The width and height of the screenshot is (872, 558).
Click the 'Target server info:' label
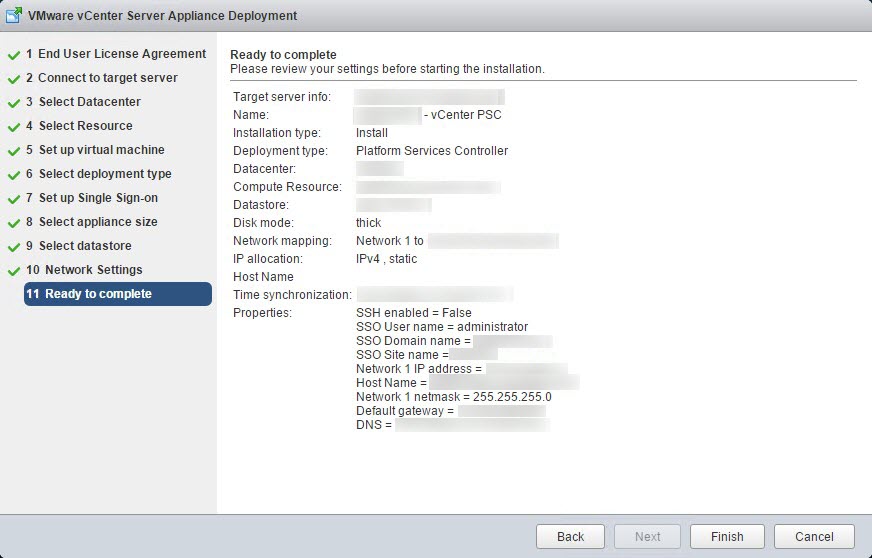coord(282,97)
